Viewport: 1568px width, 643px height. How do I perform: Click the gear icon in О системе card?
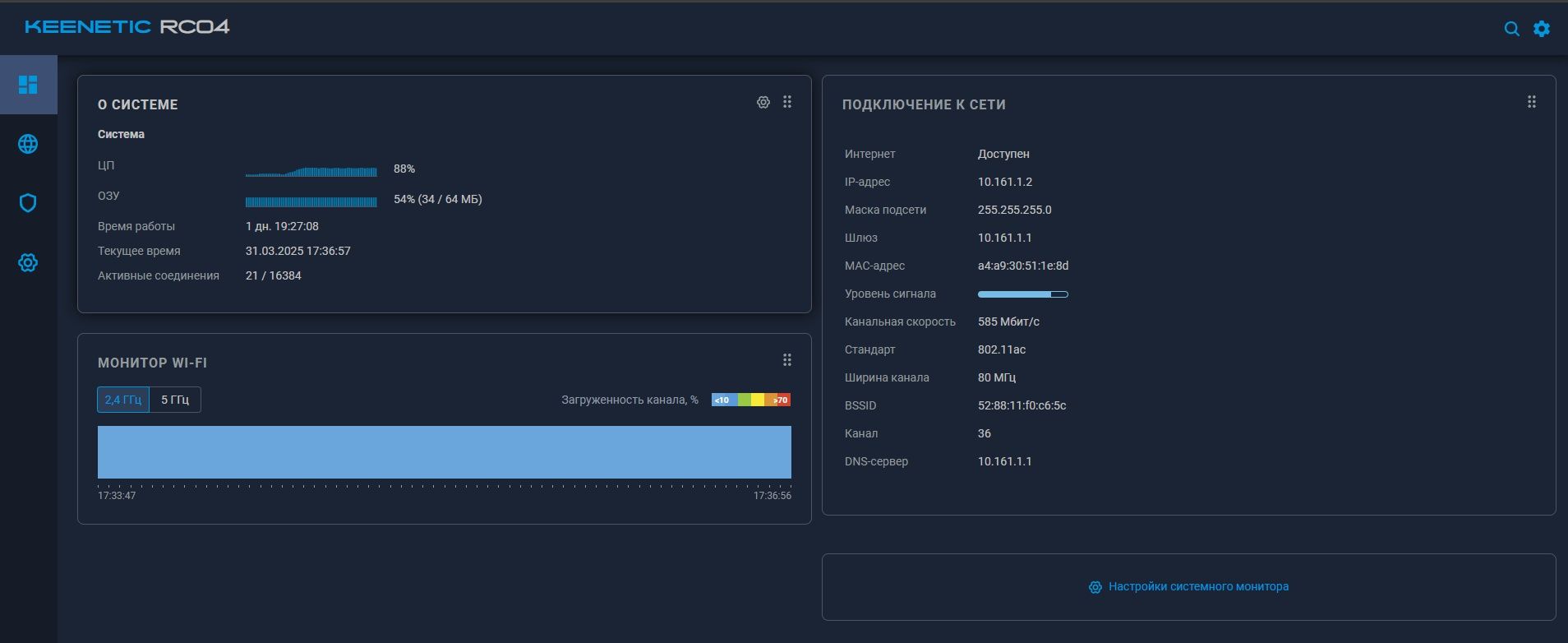pos(763,103)
